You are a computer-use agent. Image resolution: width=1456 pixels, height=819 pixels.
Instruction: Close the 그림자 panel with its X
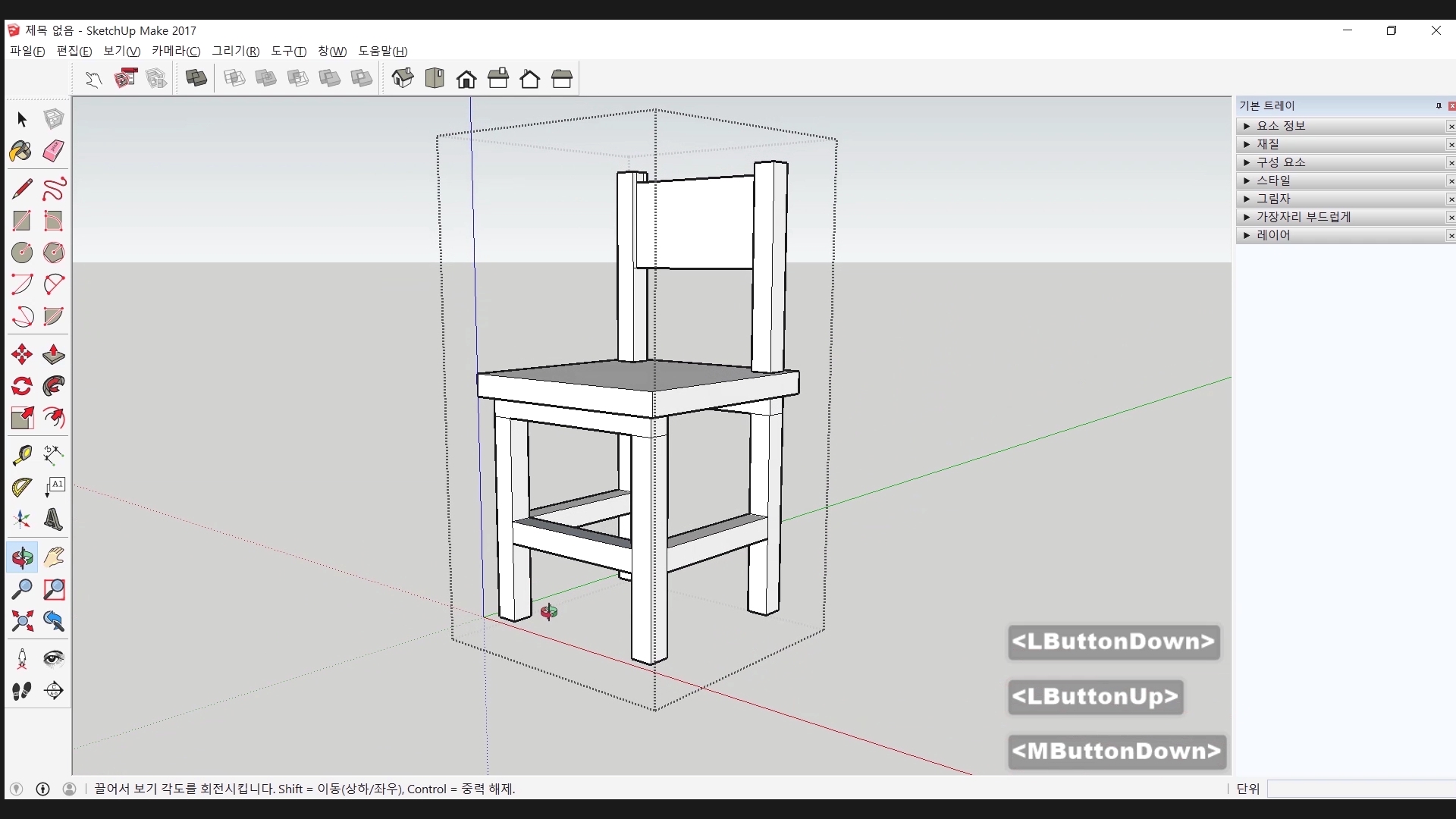pyautogui.click(x=1451, y=199)
